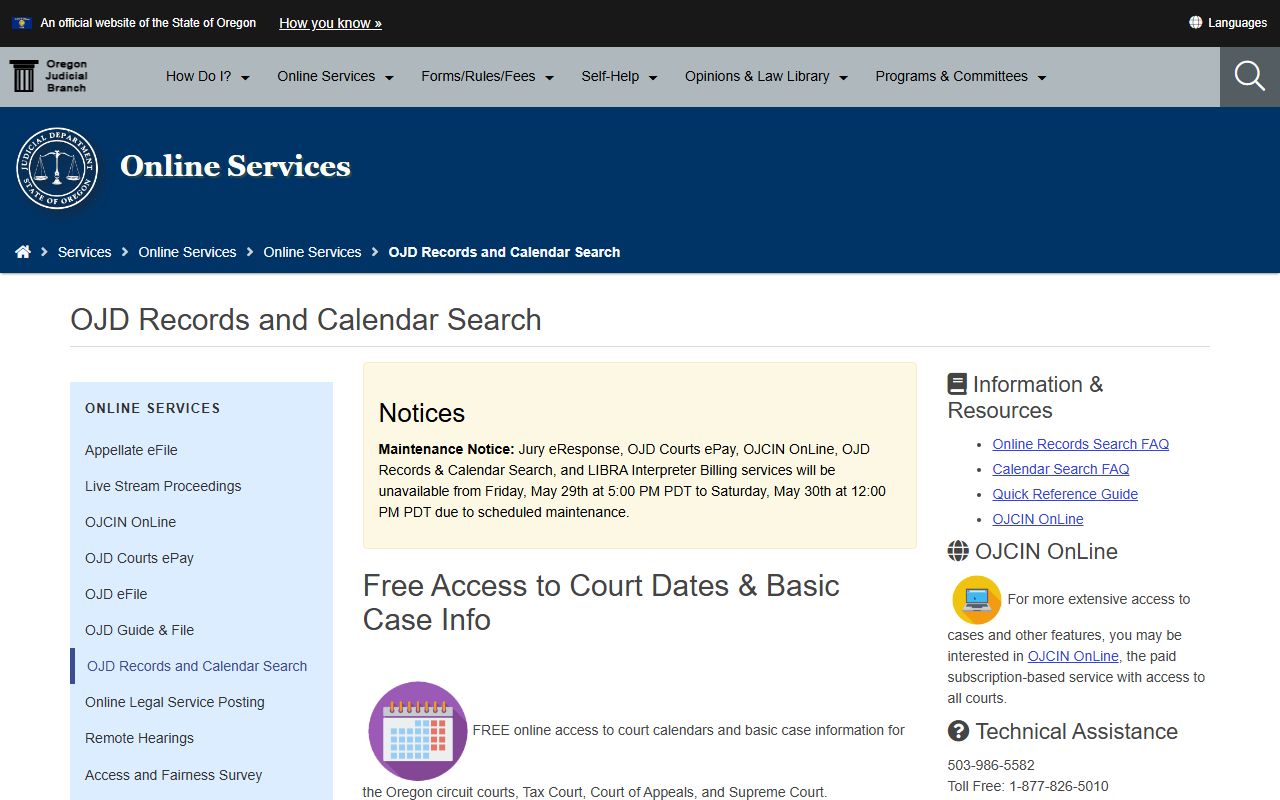
Task: Go to home via breadcrumb house icon
Action: (x=23, y=252)
